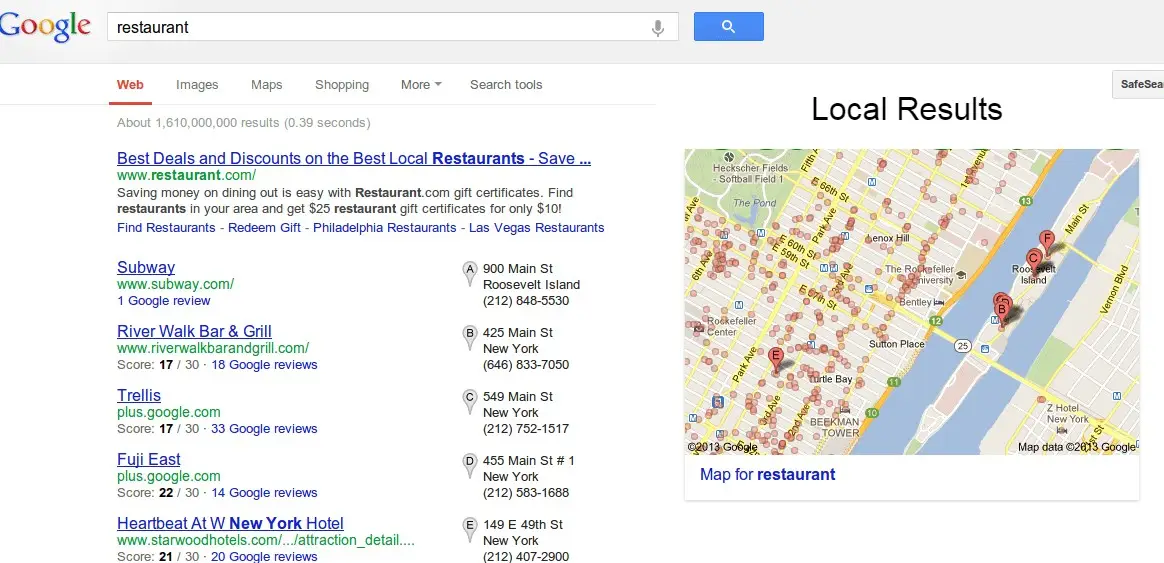Click map pin D beside 455 Main St # 1
Viewport: 1164px width, 563px height.
point(469,465)
